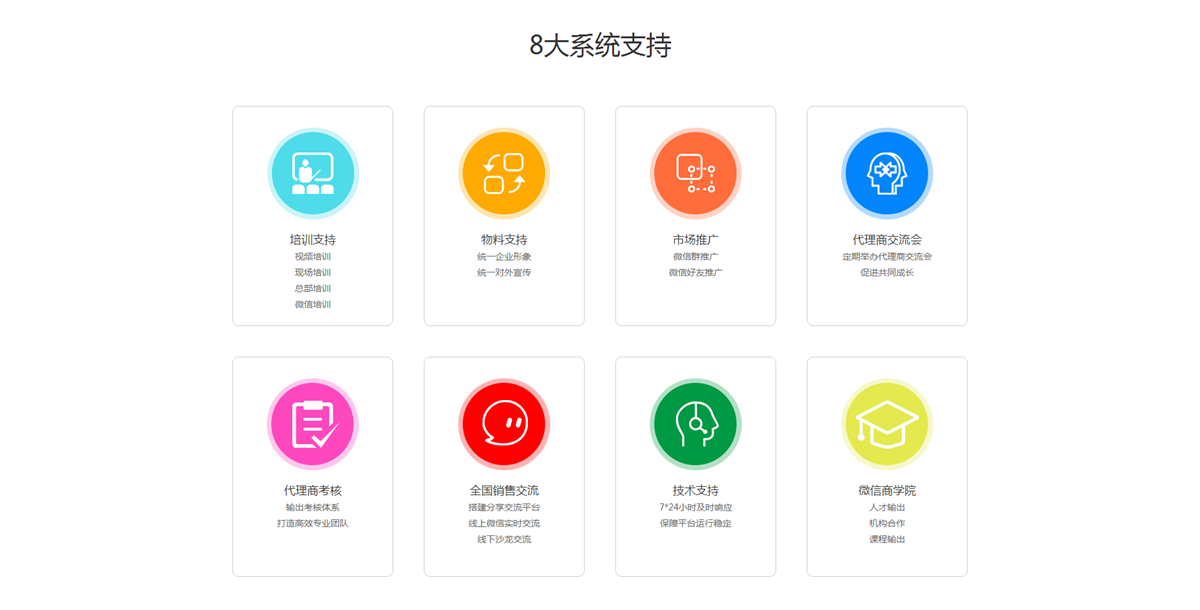Viewport: 1200px width, 610px height.
Task: Click the 8大系统支持 page heading
Action: 600,45
